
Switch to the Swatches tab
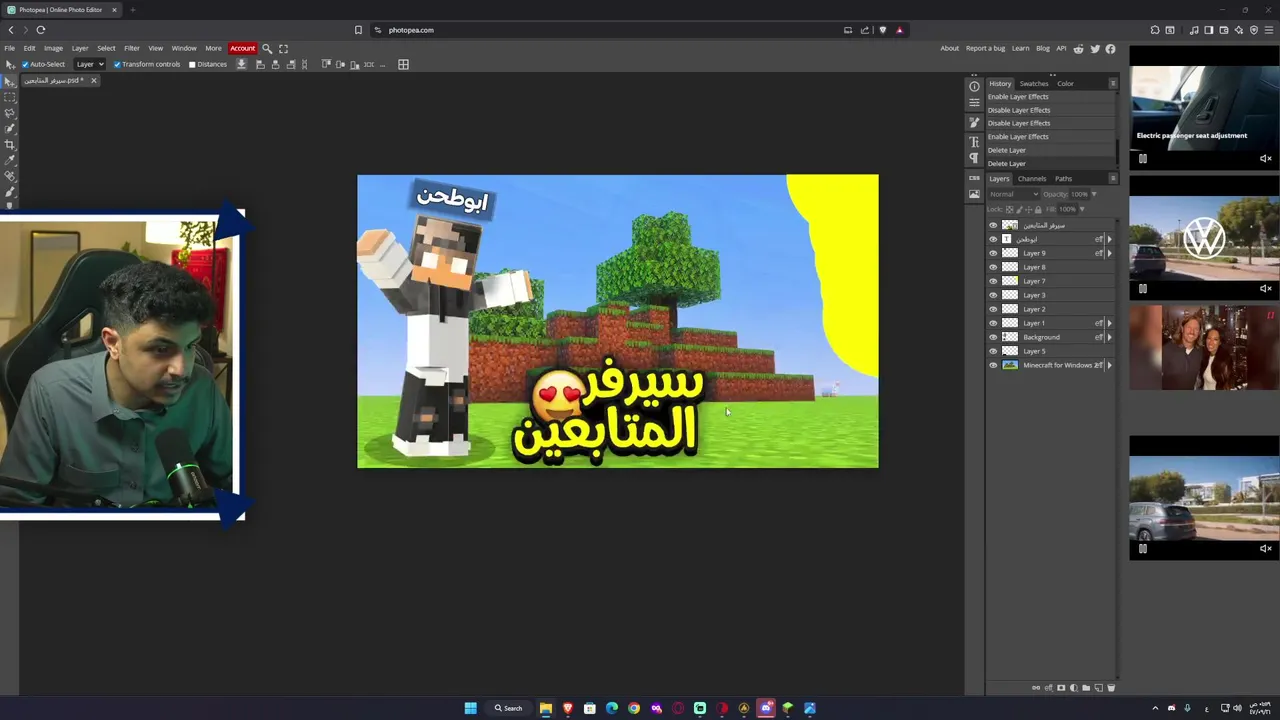1034,84
